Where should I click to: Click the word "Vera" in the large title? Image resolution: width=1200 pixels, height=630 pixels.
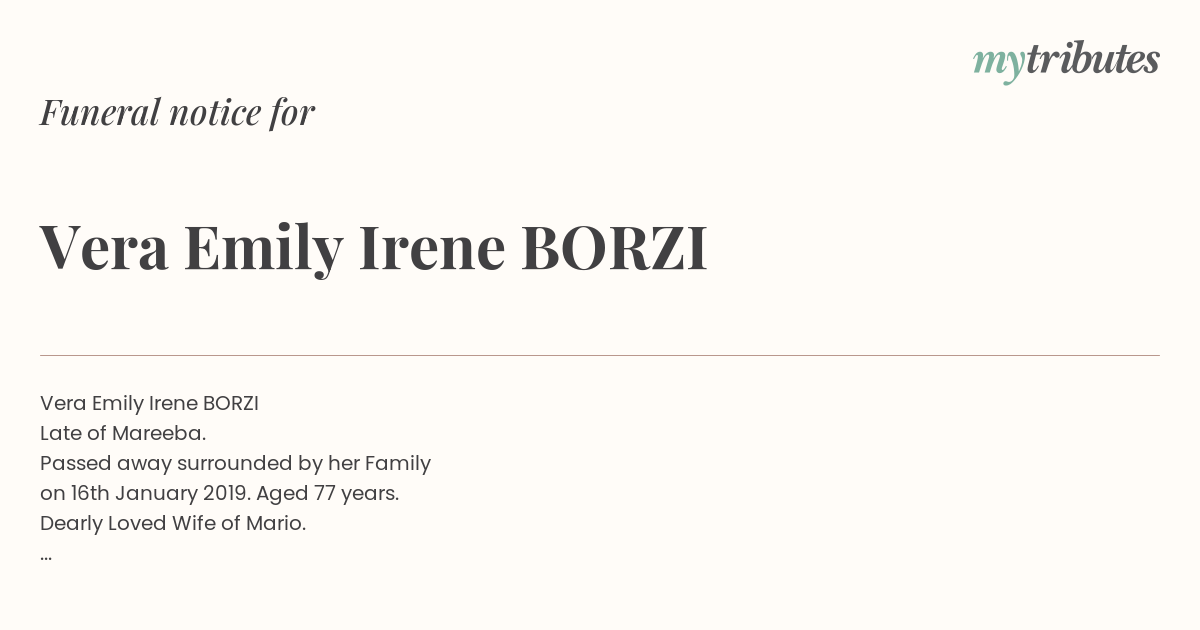tap(105, 248)
